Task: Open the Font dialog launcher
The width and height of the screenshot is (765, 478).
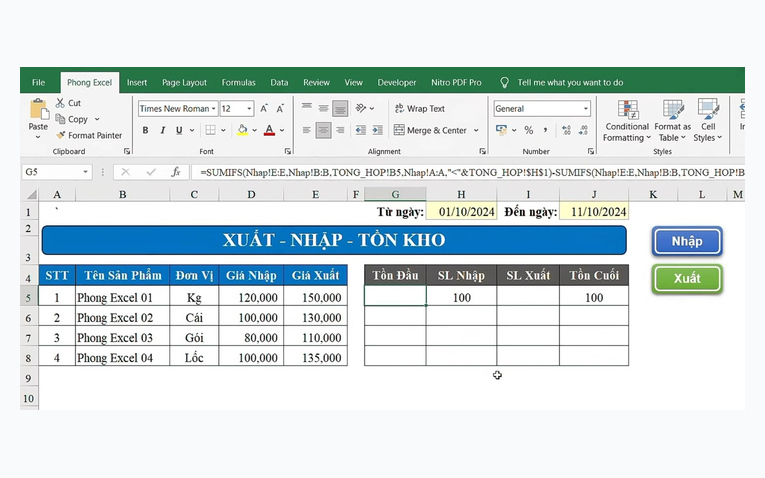Action: click(x=287, y=151)
